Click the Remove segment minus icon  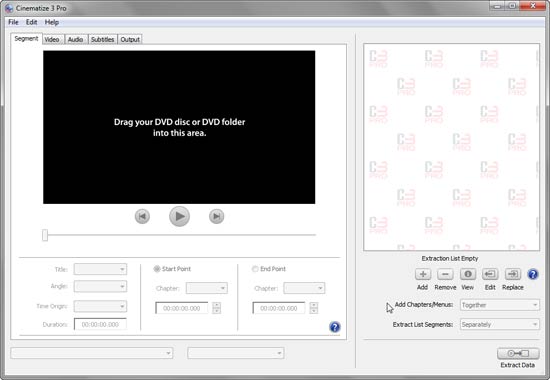tap(445, 274)
